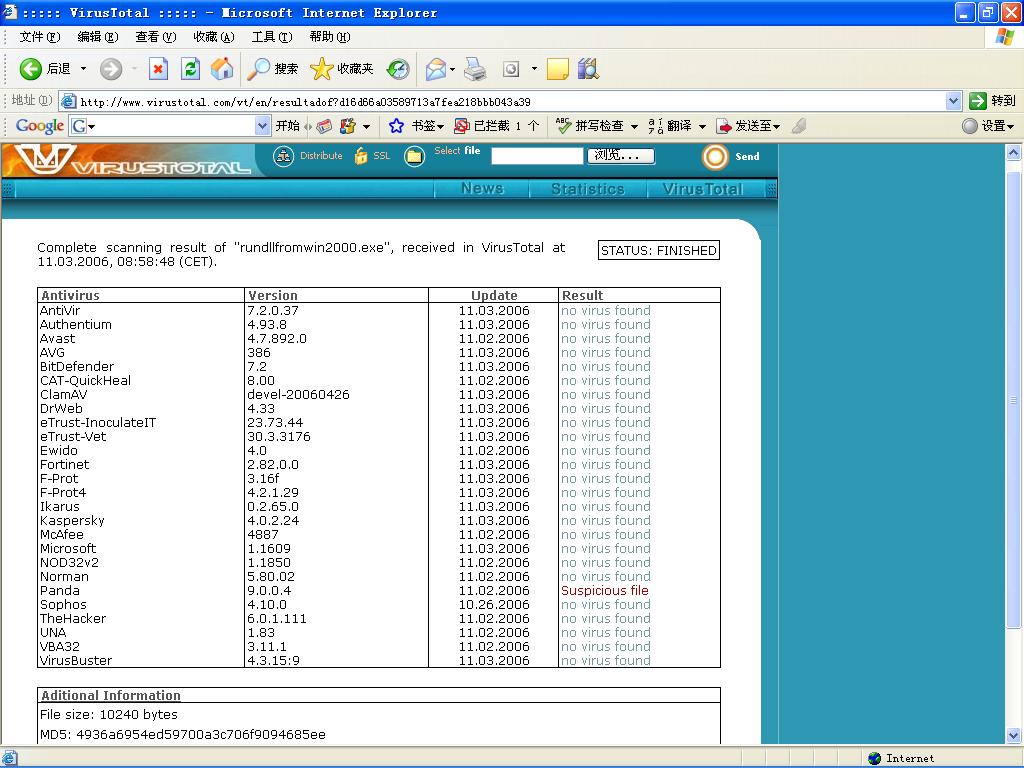The height and width of the screenshot is (768, 1024).
Task: Expand the address bar URL dropdown
Action: [x=953, y=101]
